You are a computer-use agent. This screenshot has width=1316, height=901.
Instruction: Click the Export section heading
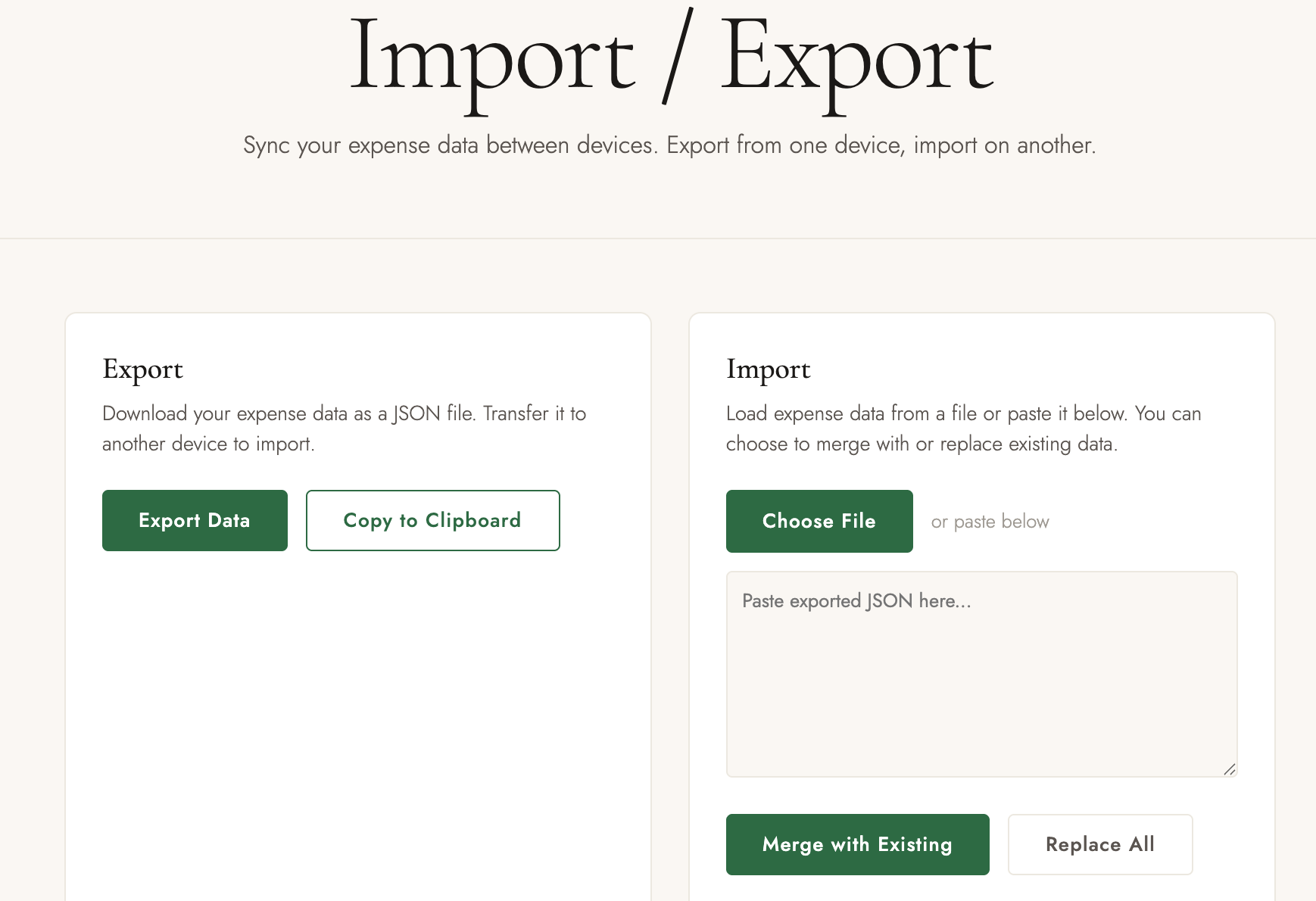tap(143, 369)
